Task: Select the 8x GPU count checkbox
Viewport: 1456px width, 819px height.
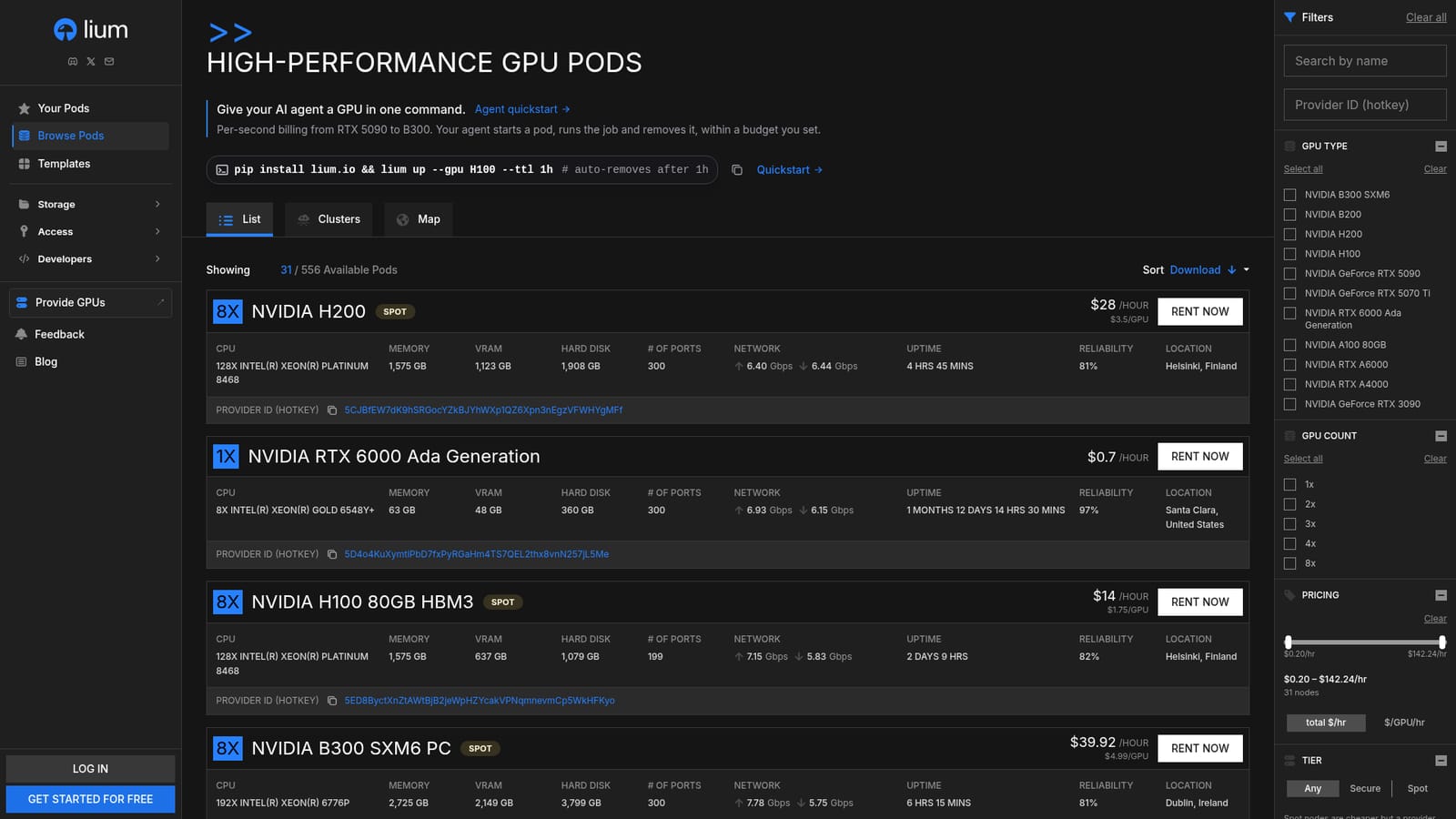Action: click(x=1289, y=563)
